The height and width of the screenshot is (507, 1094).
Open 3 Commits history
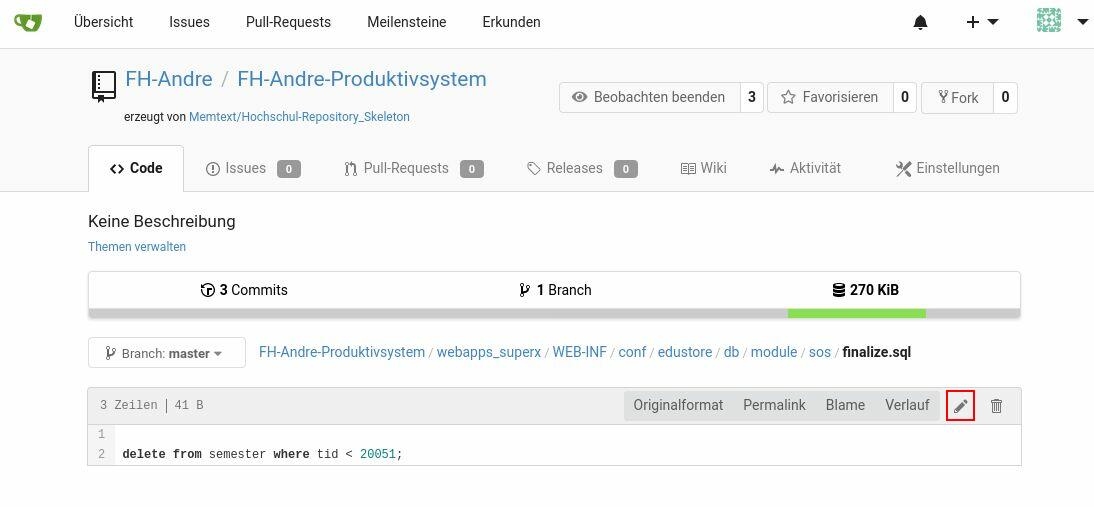(x=244, y=290)
